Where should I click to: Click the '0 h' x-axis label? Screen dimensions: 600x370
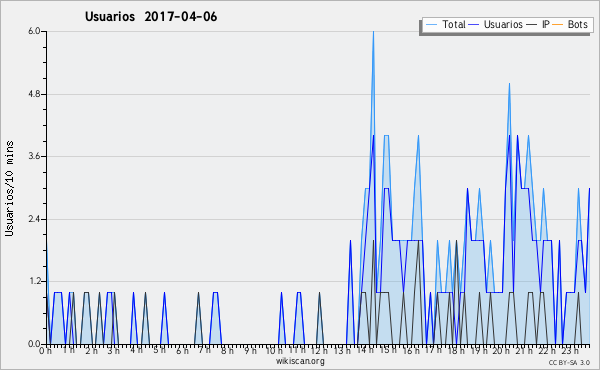[x=46, y=351]
